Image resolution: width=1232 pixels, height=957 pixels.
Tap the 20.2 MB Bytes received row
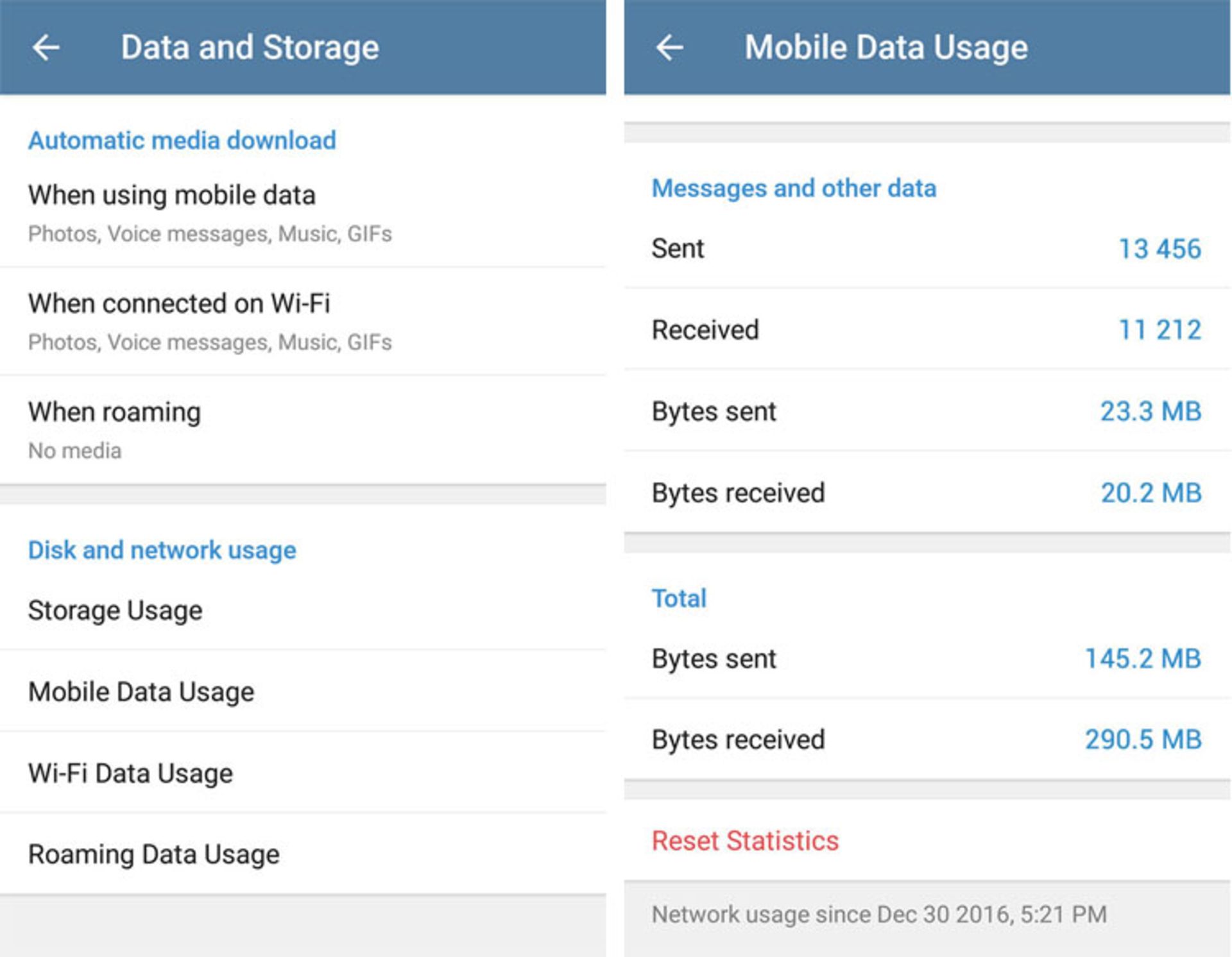pyautogui.click(x=926, y=493)
